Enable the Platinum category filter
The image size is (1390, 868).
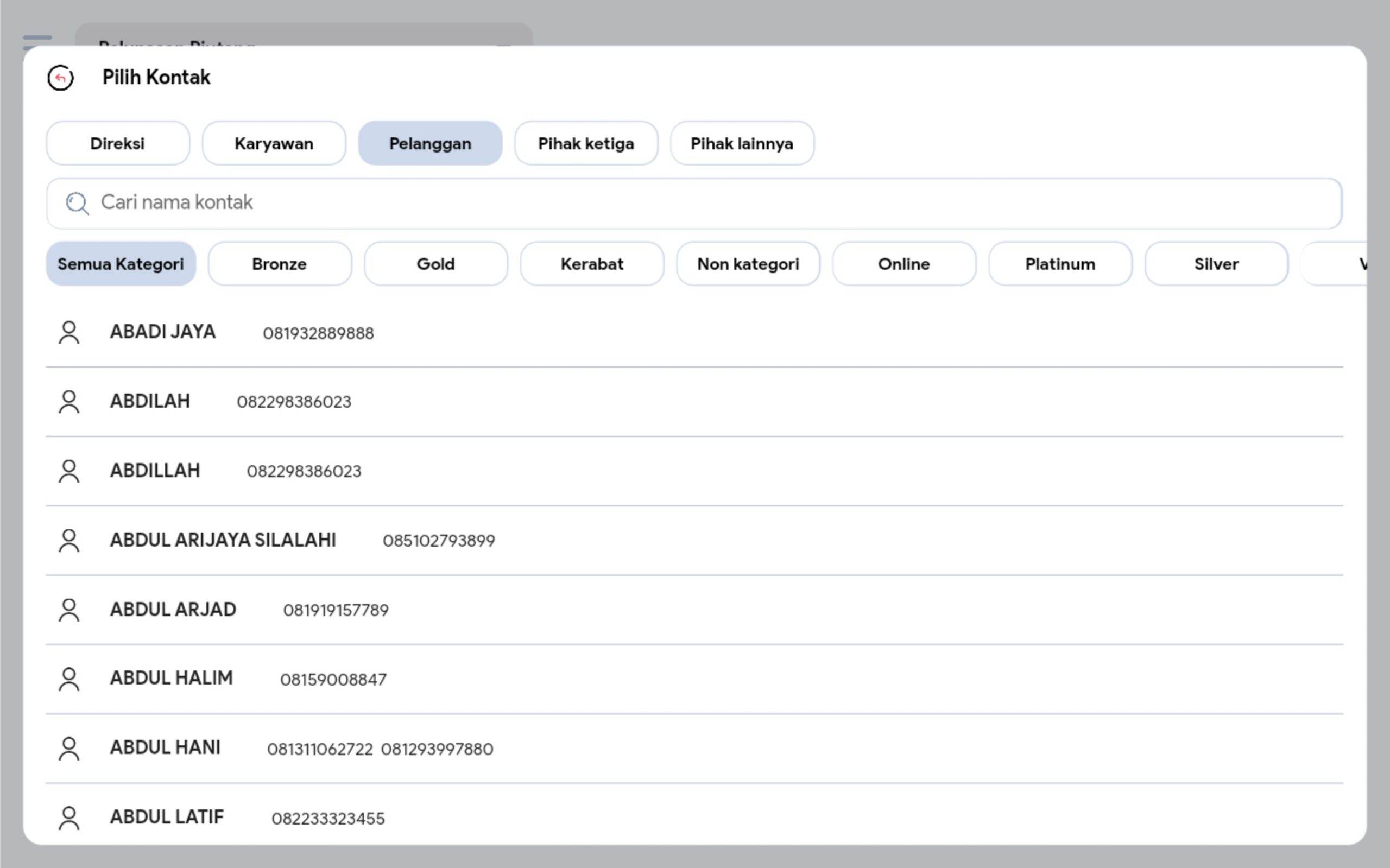(1060, 264)
